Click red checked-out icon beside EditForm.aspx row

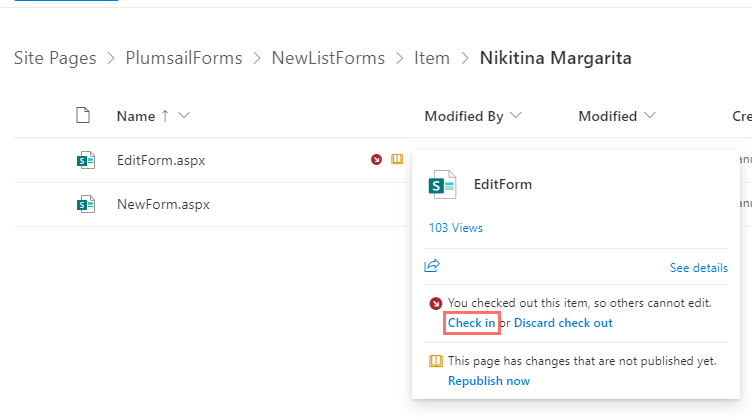376,160
